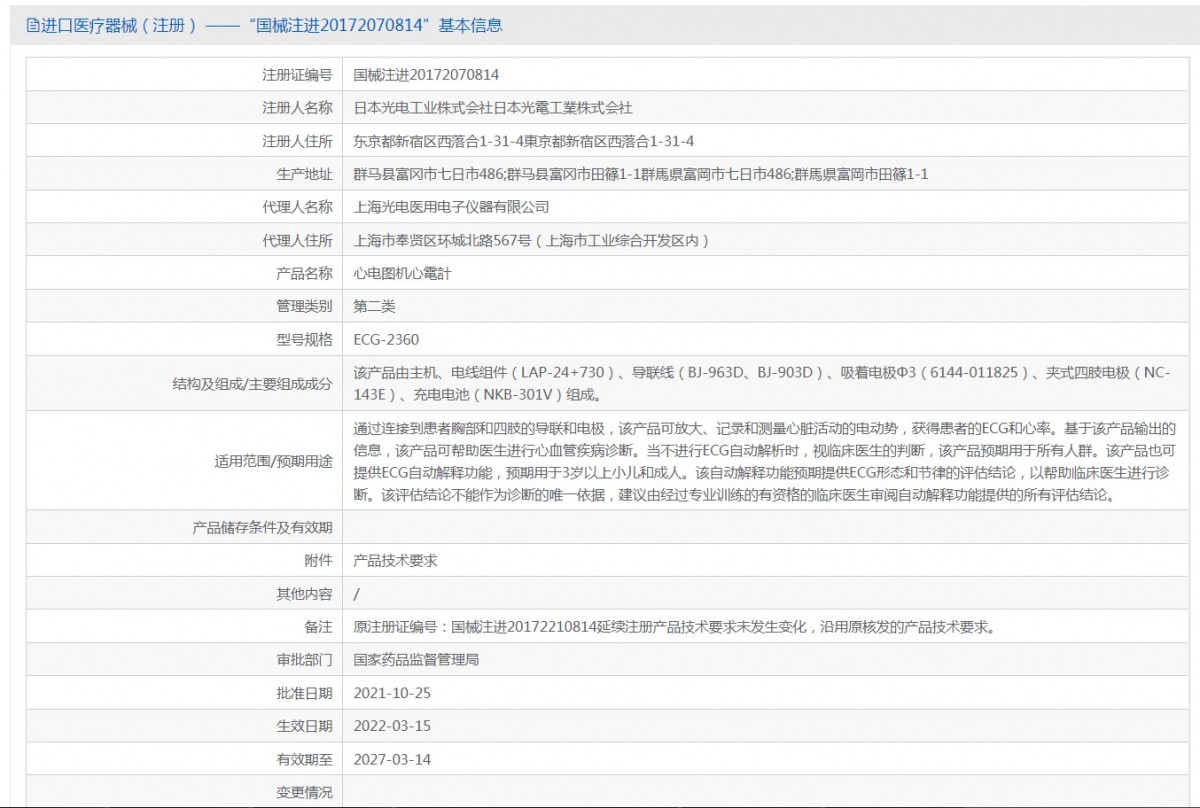Select registrant address 东京都新宿区西落合1-31-4
Screen dimensions: 1200x808
pyautogui.click(x=439, y=141)
